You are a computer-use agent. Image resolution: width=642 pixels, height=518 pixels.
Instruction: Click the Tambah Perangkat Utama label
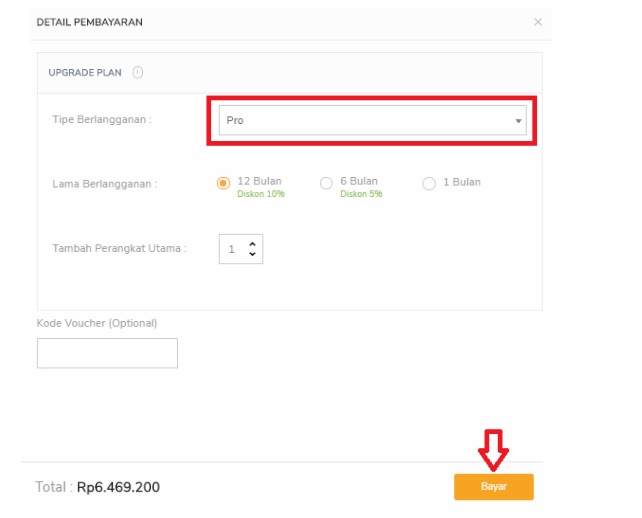pos(120,248)
